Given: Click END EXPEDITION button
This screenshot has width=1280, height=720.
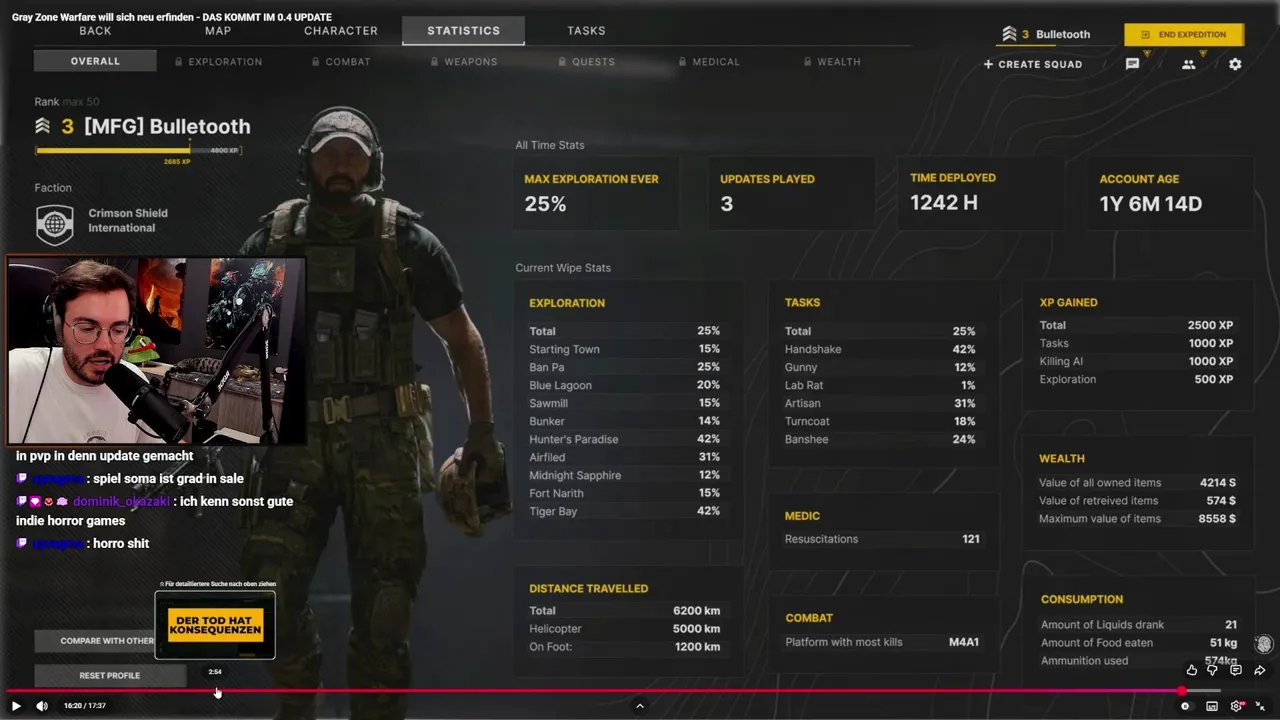Looking at the screenshot, I should pyautogui.click(x=1184, y=35).
